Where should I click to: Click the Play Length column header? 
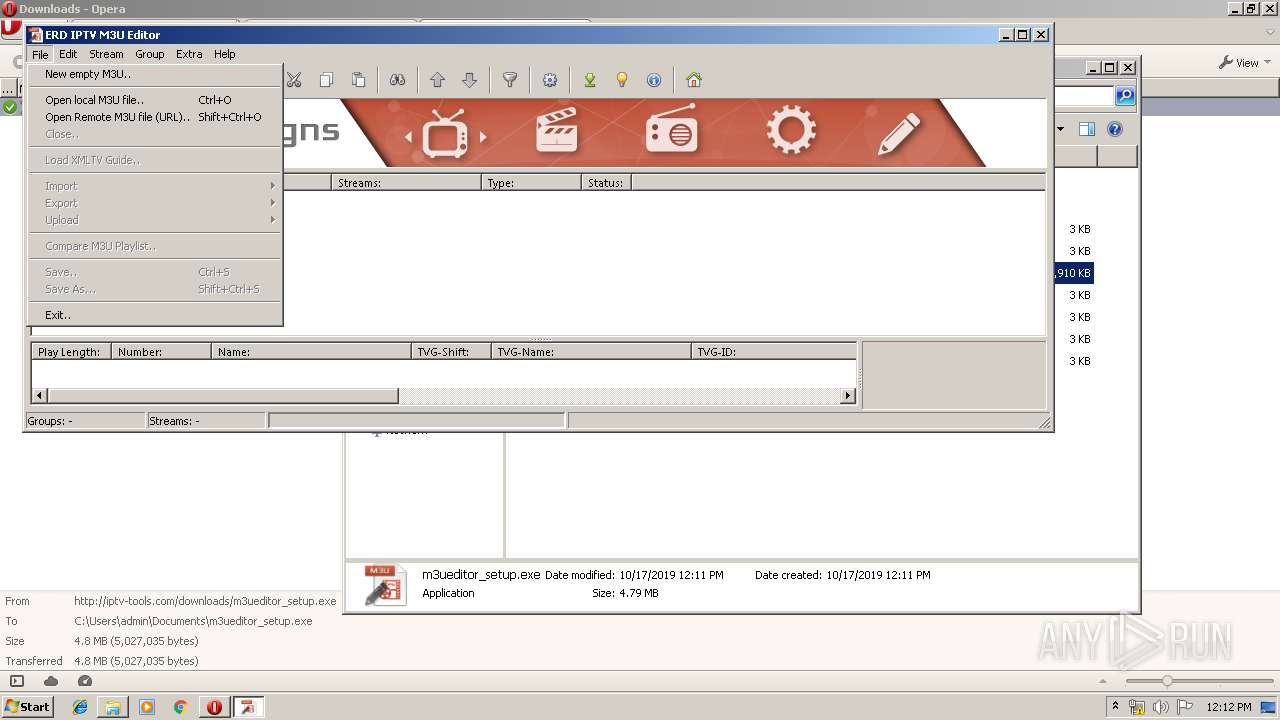pos(71,352)
